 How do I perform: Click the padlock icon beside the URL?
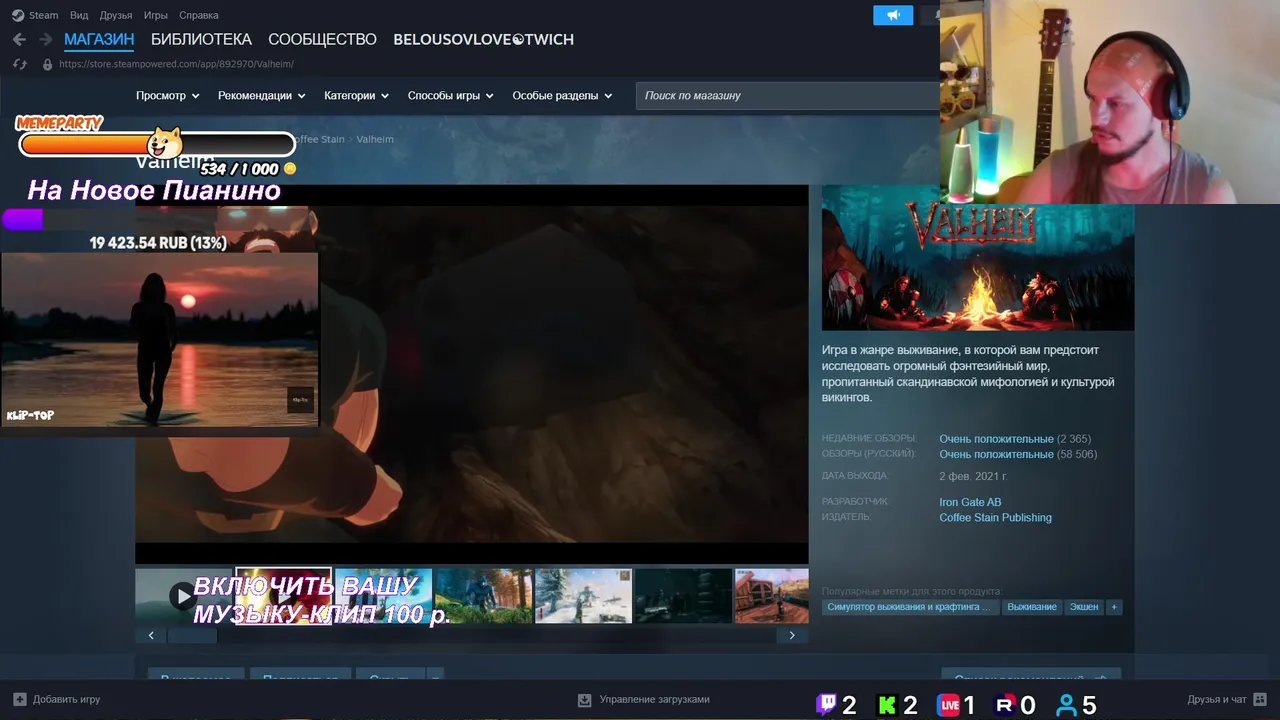47,64
